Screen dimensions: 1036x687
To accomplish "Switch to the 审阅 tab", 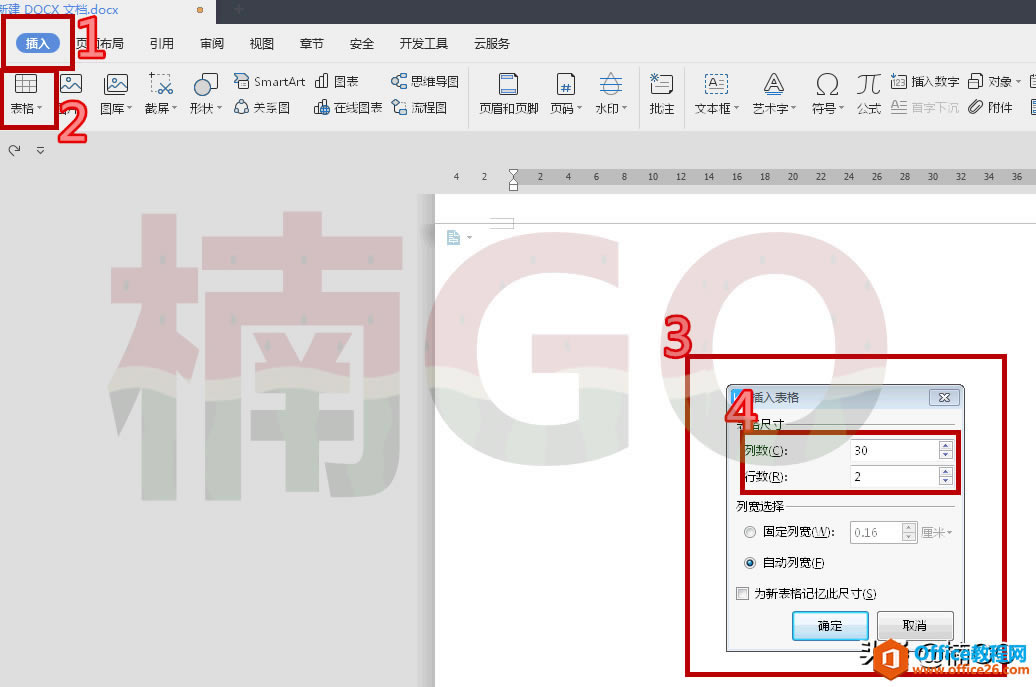I will (211, 44).
